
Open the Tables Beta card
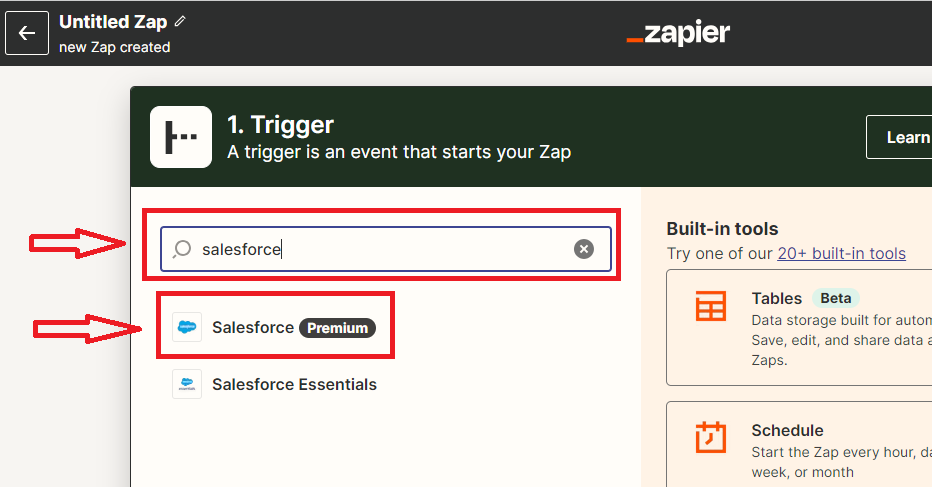[799, 328]
